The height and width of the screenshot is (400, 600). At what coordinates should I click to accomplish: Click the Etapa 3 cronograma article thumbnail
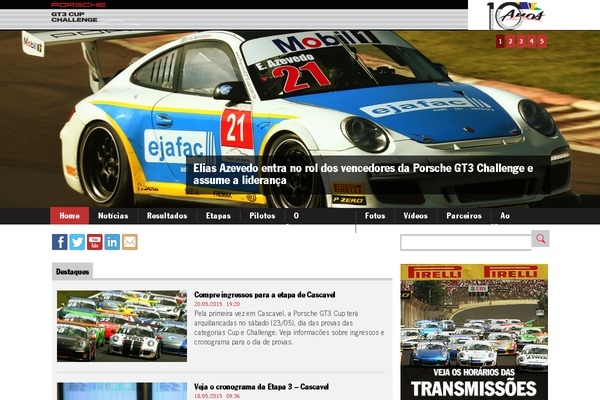(x=122, y=391)
